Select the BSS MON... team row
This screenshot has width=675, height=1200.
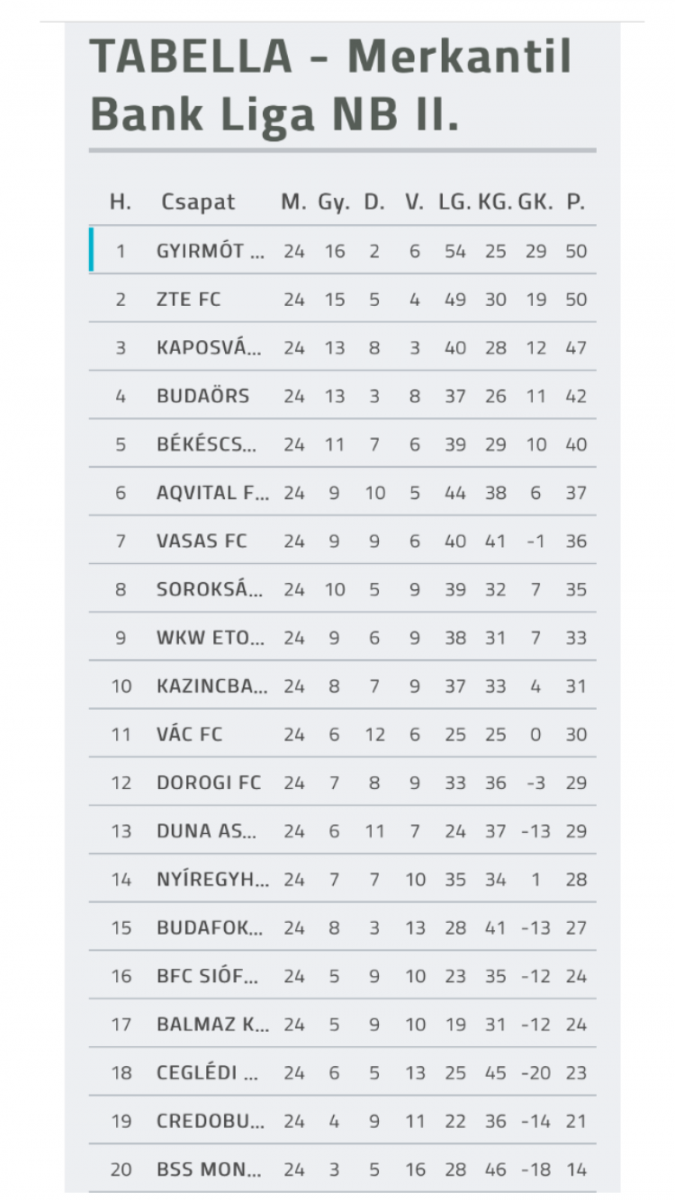click(210, 1169)
